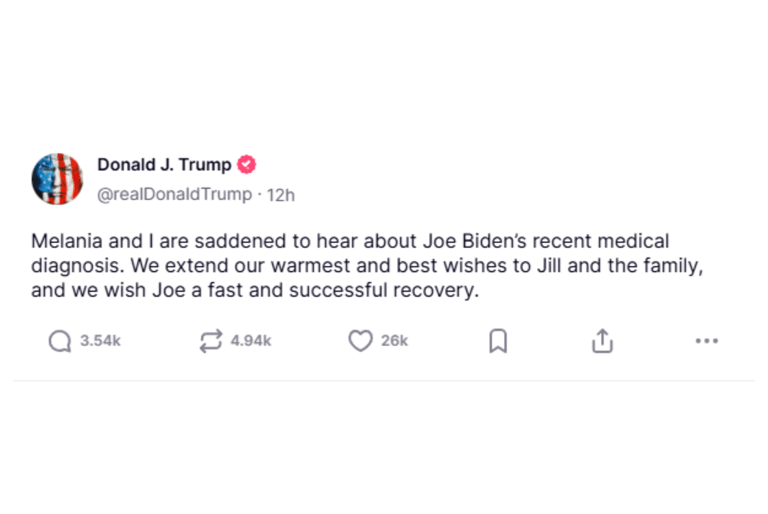Open Donald J. Trump display name
768x514 pixels.
(x=164, y=165)
